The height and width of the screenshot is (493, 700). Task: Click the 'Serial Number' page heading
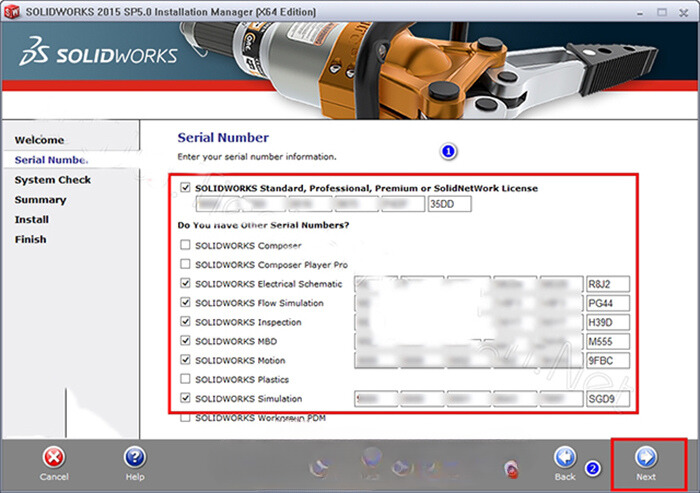223,138
